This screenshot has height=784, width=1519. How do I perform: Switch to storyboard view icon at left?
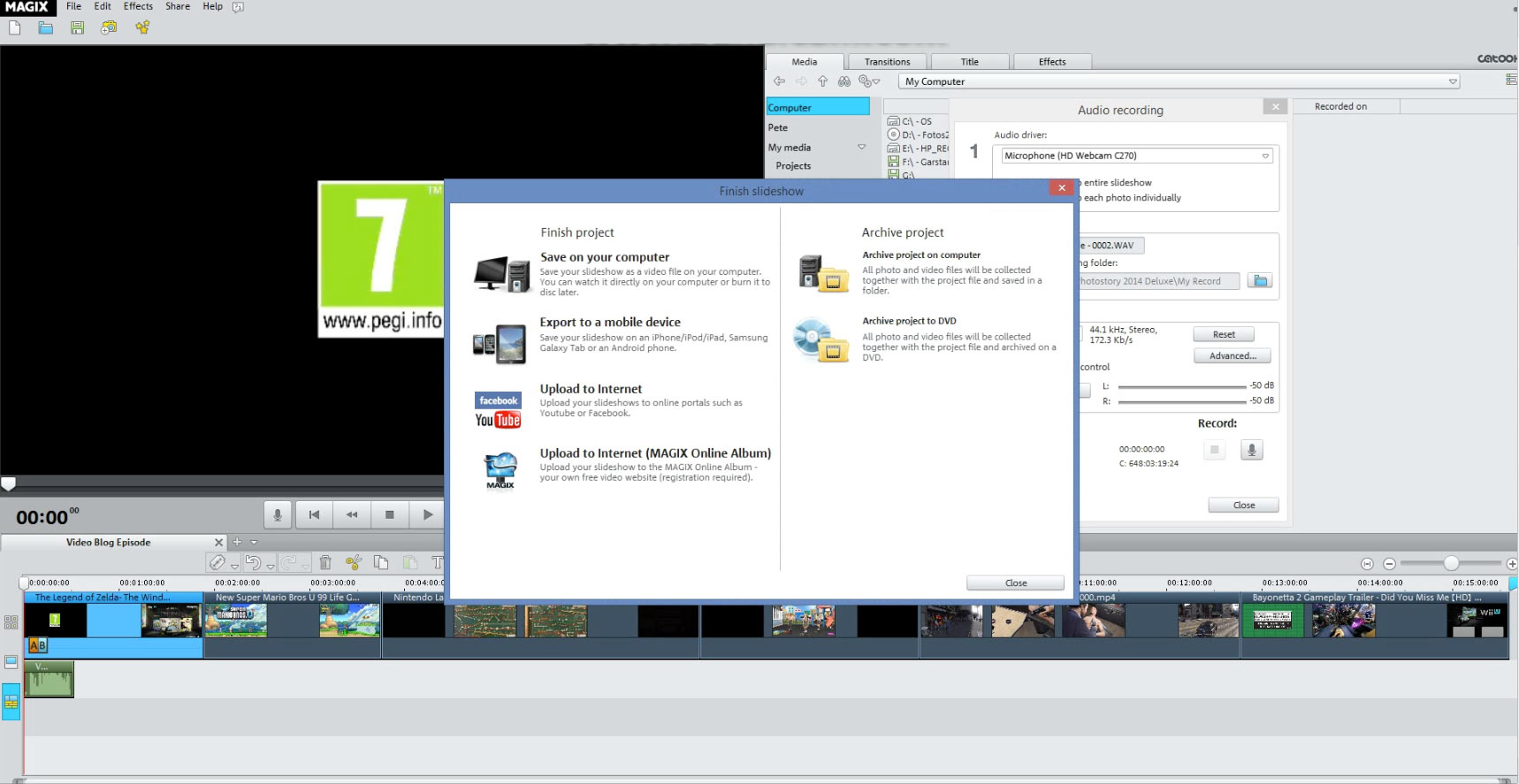(x=11, y=622)
